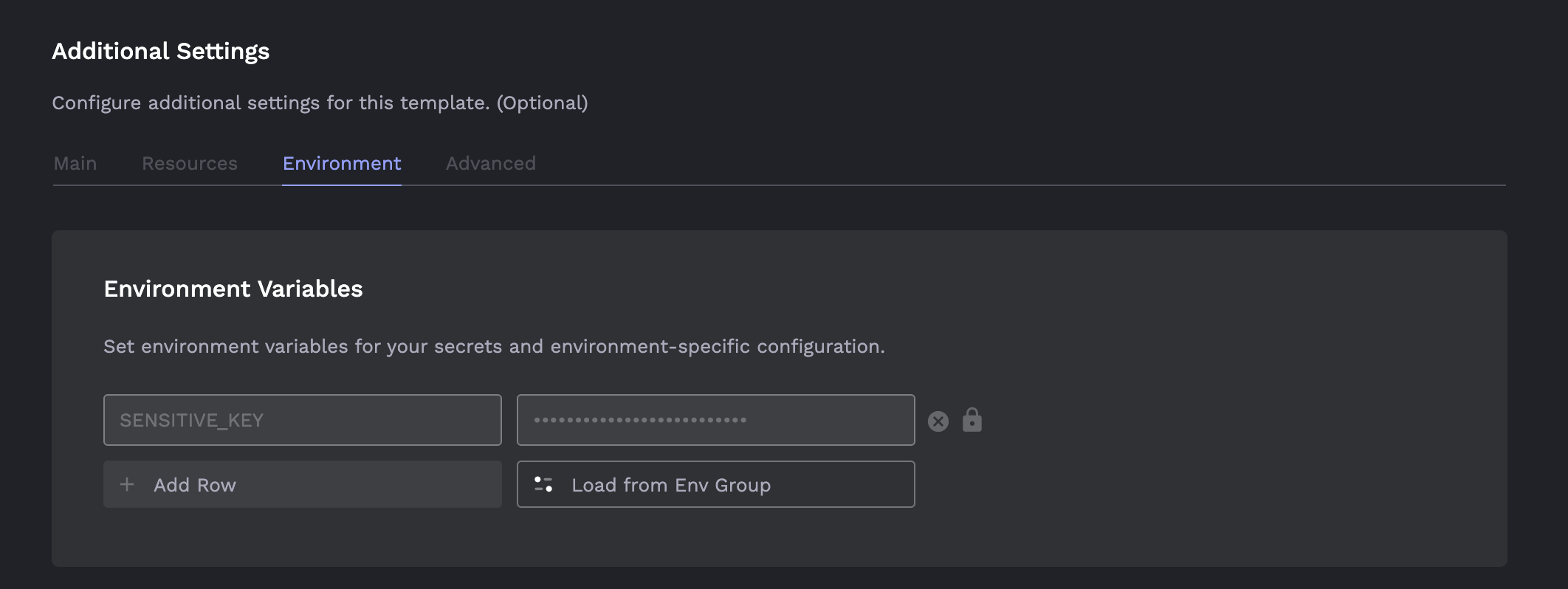The width and height of the screenshot is (1568, 589).
Task: Focus the masked secret value field
Action: (x=716, y=420)
